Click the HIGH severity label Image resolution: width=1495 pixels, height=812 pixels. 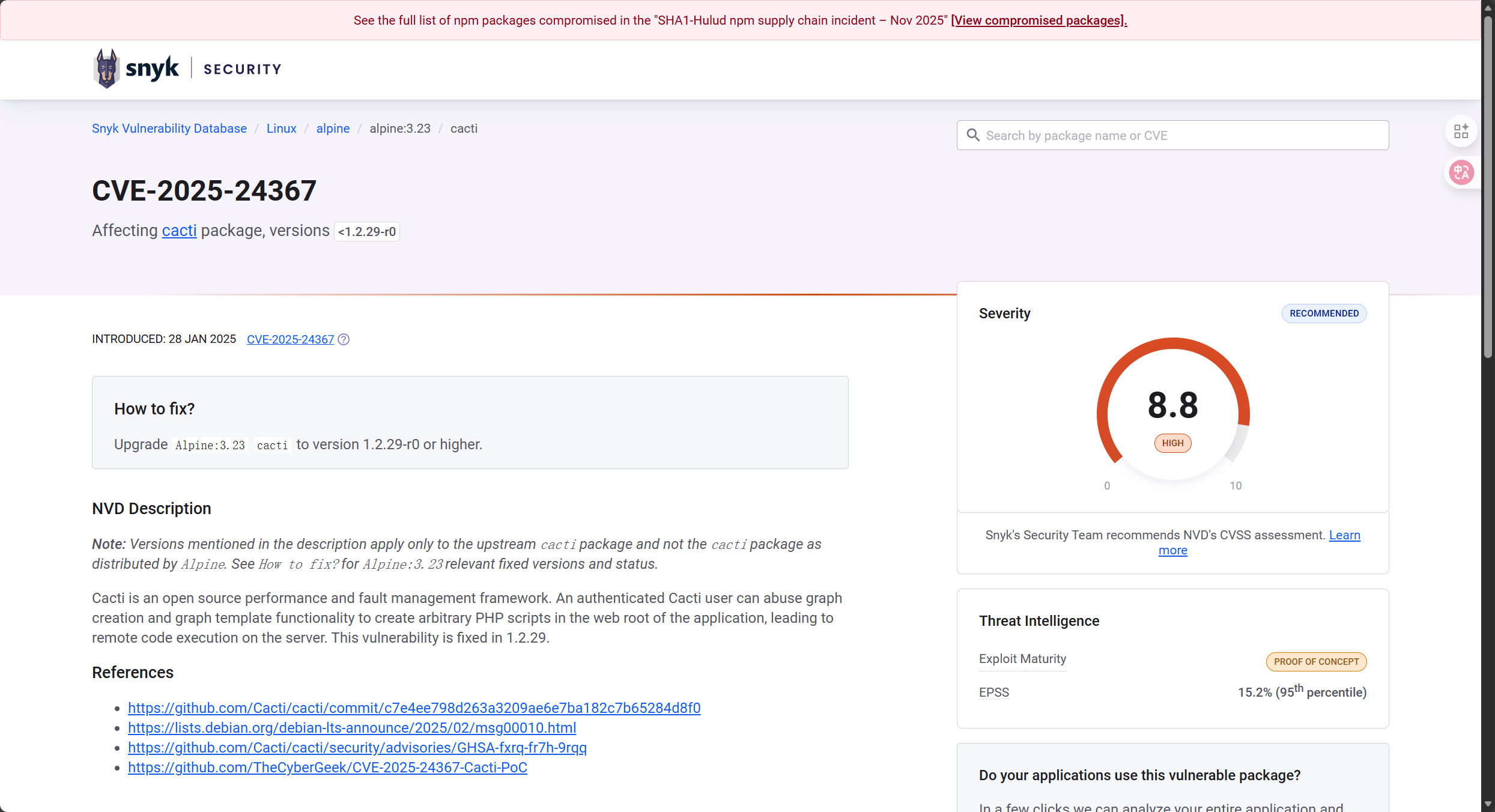click(1172, 443)
